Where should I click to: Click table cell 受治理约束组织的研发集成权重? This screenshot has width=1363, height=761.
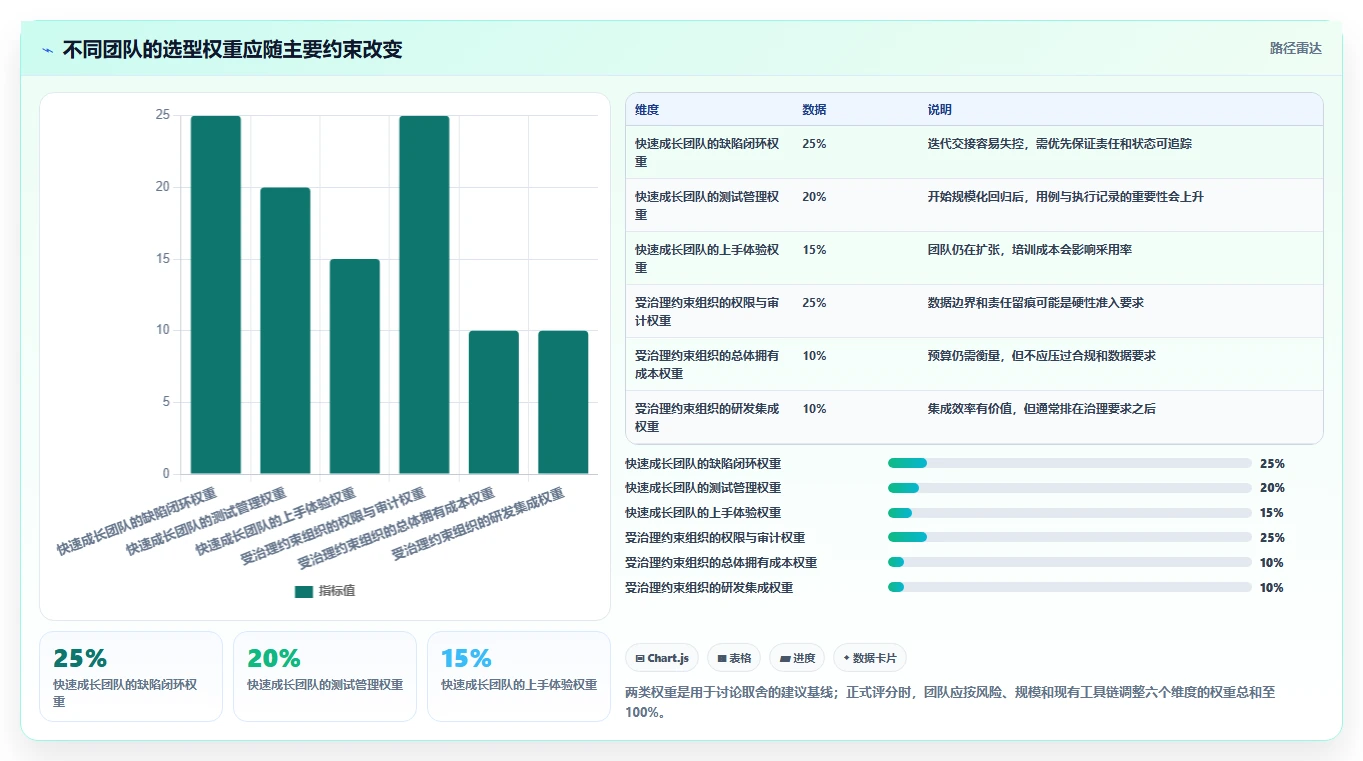[x=707, y=417]
